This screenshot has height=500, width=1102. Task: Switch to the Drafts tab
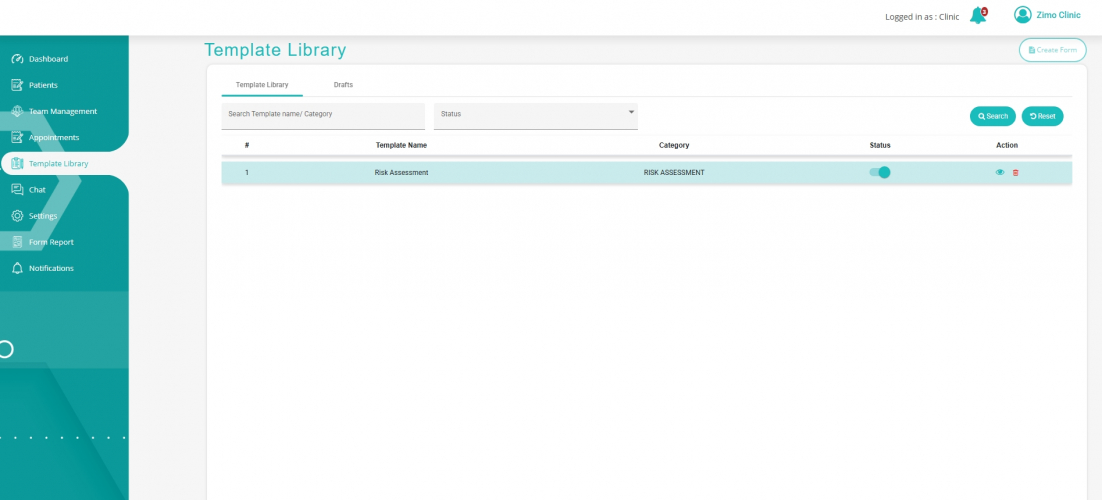tap(343, 84)
